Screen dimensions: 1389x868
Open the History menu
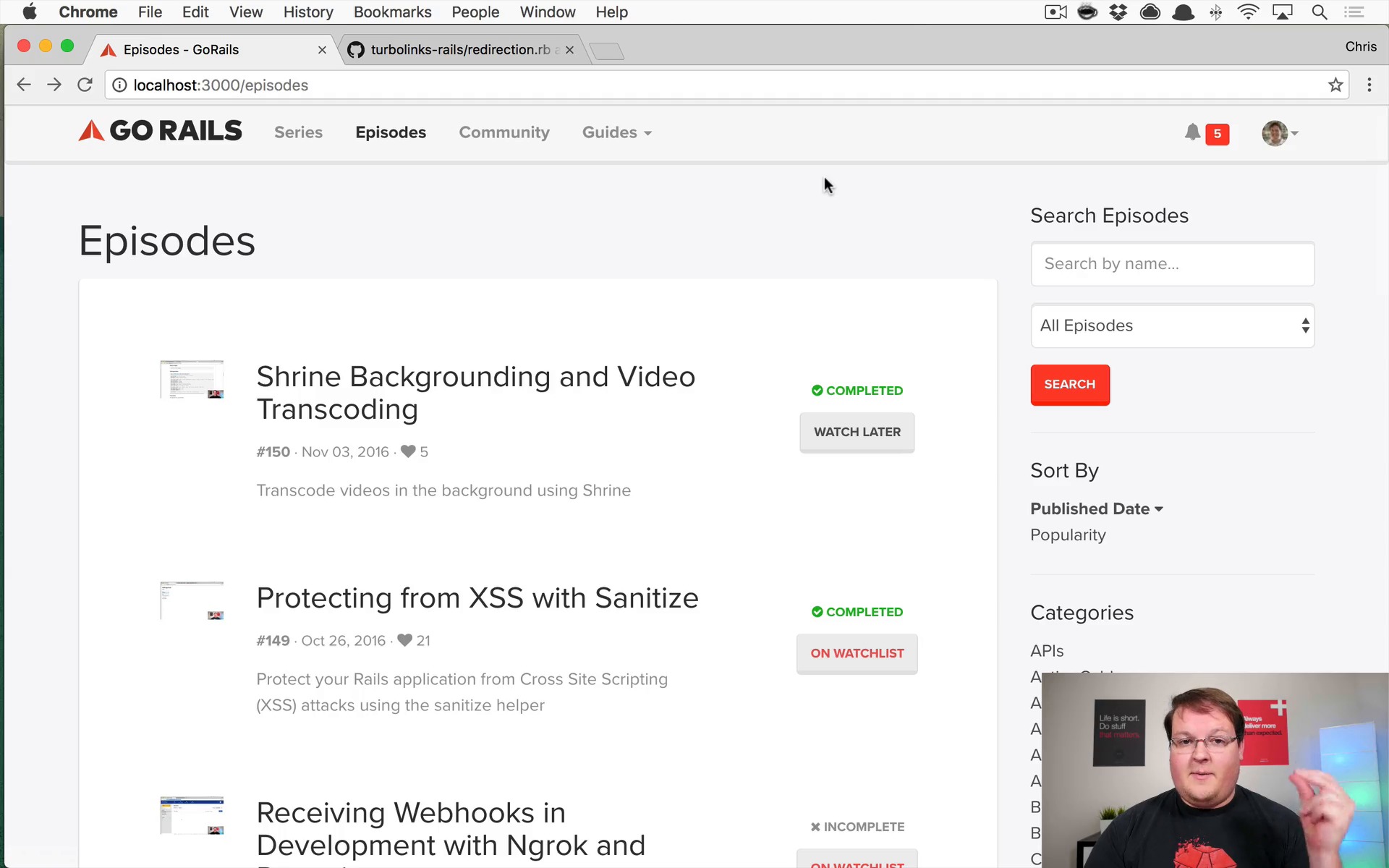point(308,12)
